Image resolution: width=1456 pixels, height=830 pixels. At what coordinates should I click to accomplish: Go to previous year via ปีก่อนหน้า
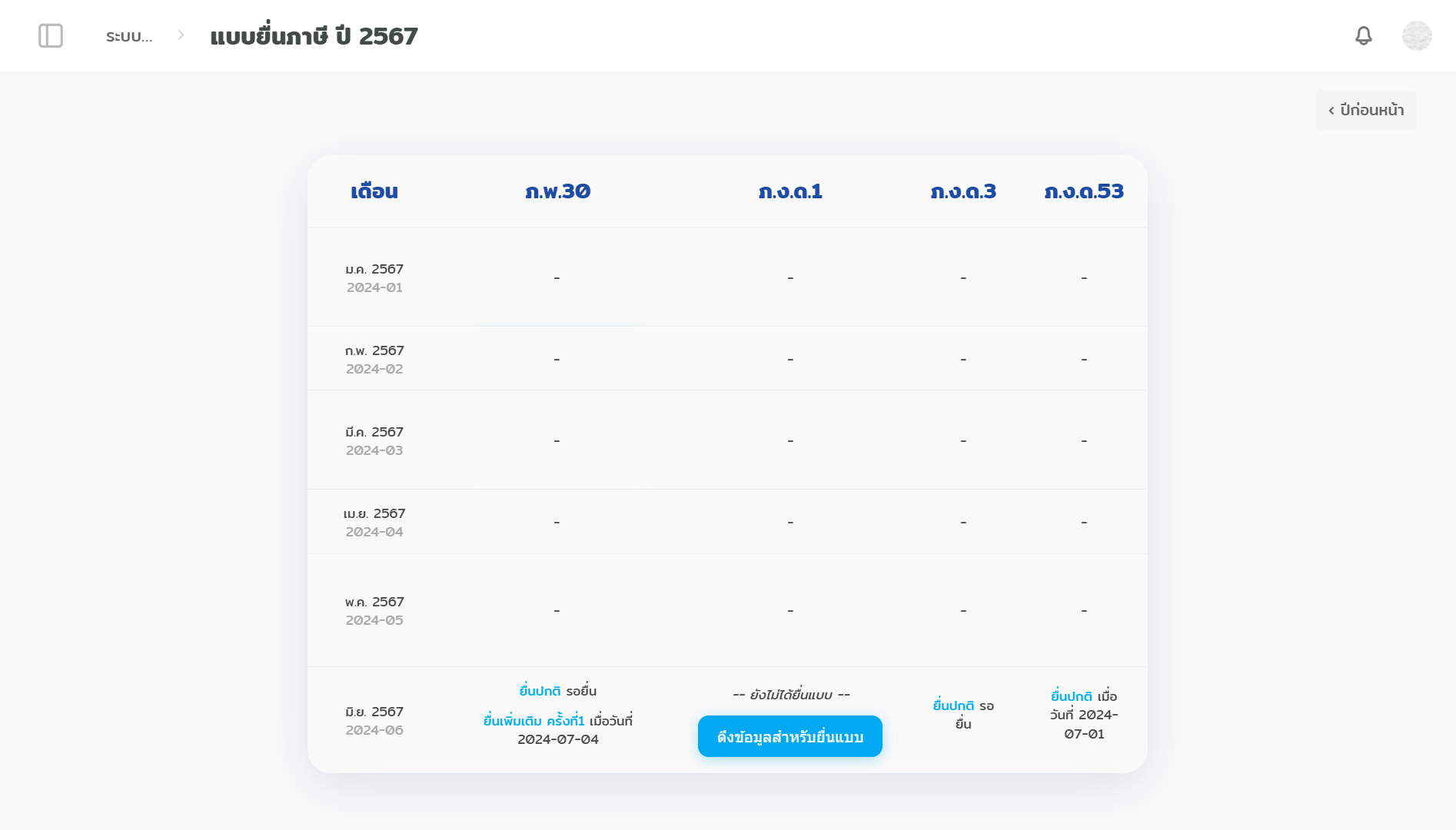tap(1365, 110)
